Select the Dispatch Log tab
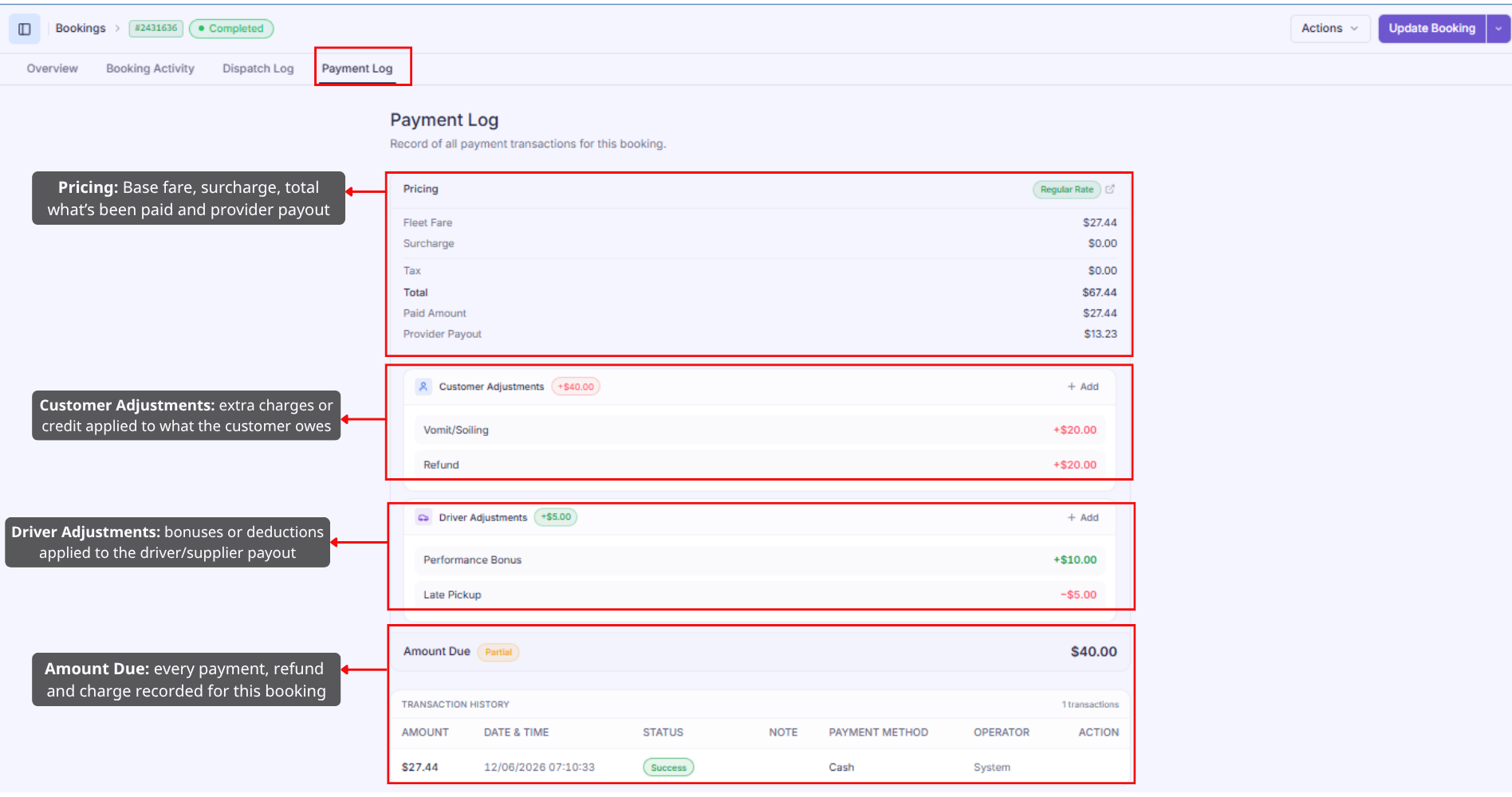Viewport: 1512px width, 797px height. [x=258, y=69]
